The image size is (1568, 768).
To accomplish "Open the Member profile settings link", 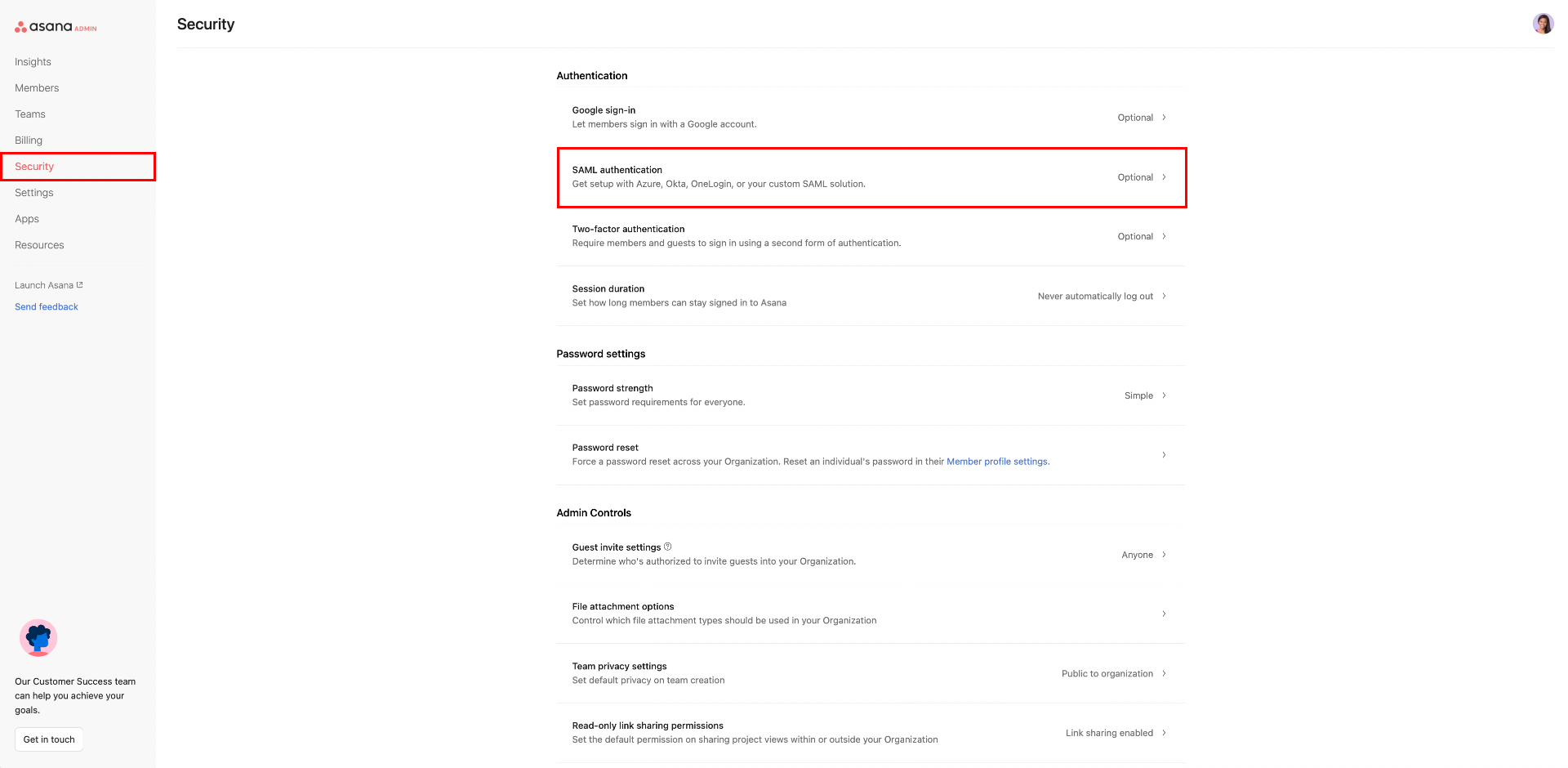I will pos(997,462).
